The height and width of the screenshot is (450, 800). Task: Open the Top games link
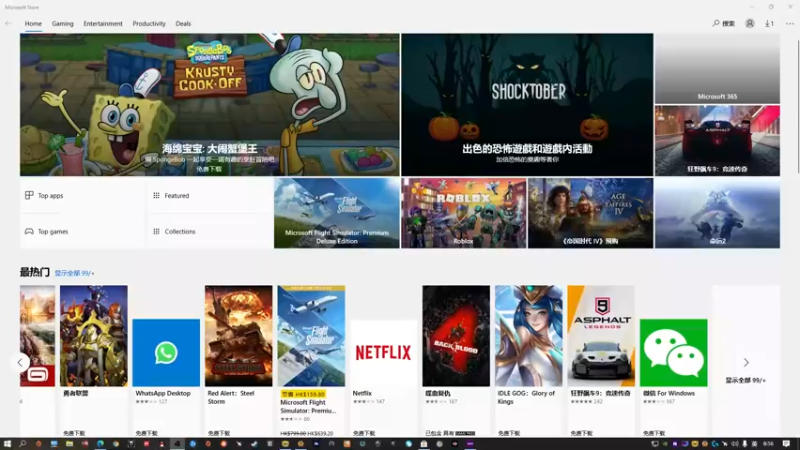coord(53,231)
